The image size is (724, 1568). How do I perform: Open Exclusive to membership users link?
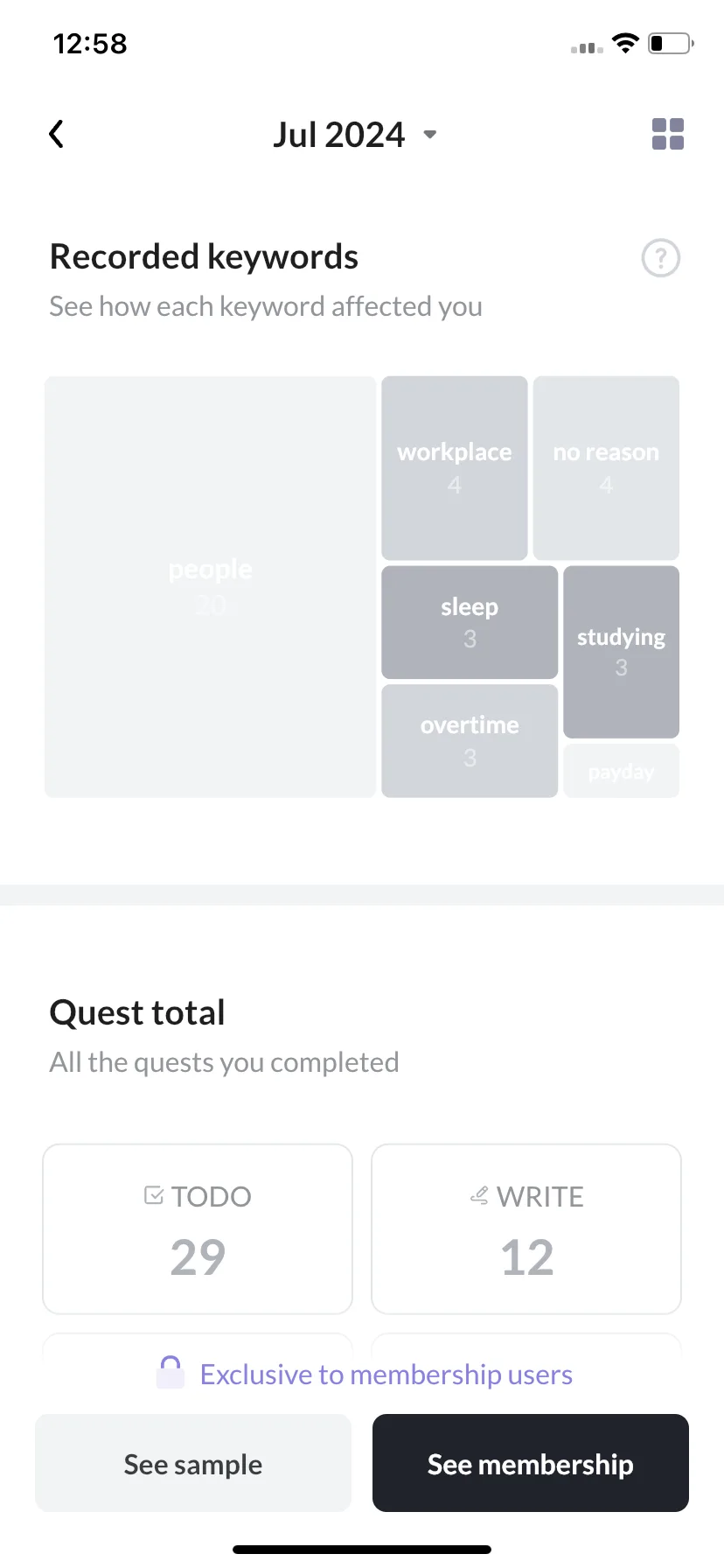pos(386,1375)
